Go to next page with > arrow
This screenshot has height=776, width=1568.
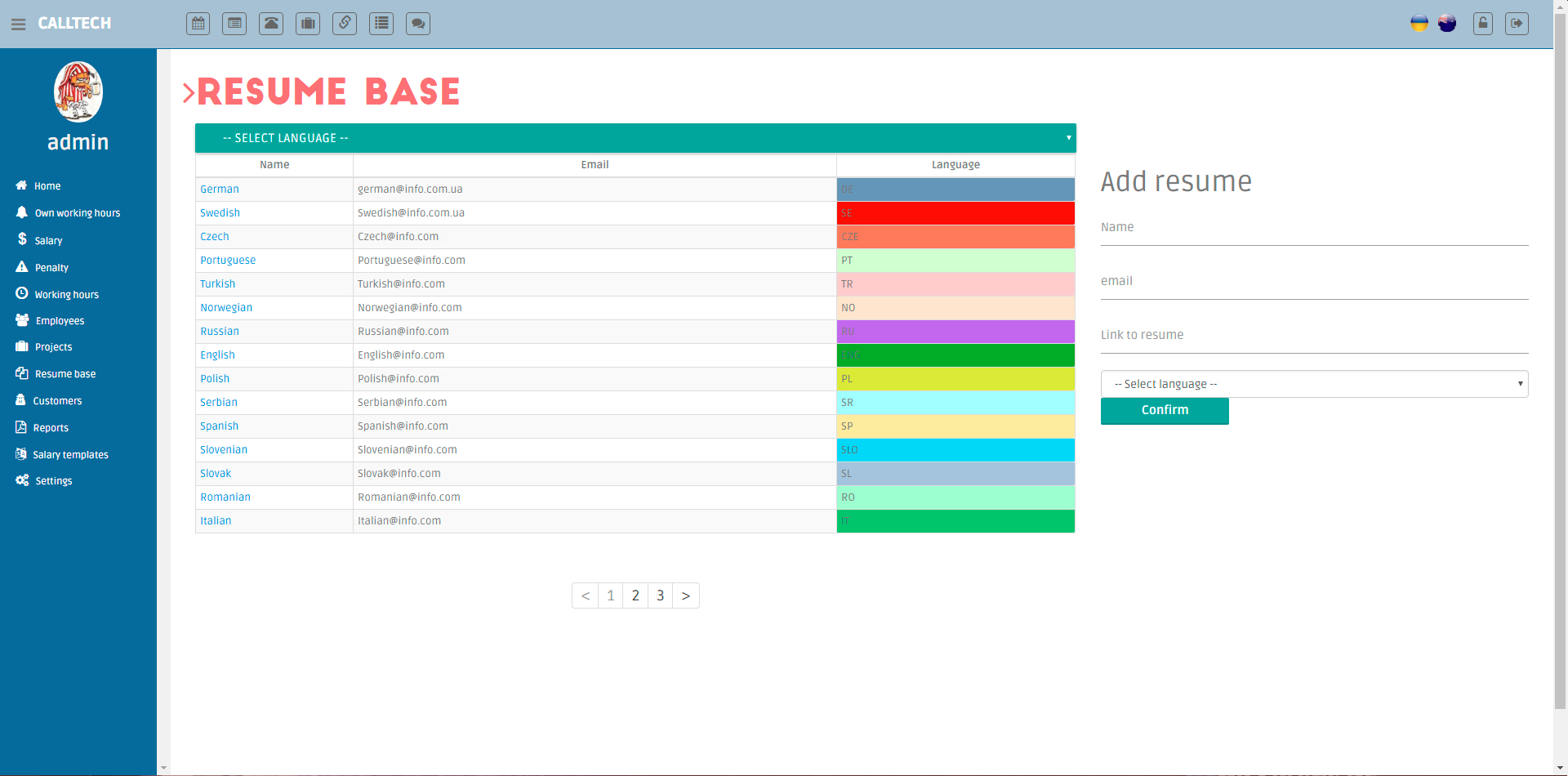point(686,595)
